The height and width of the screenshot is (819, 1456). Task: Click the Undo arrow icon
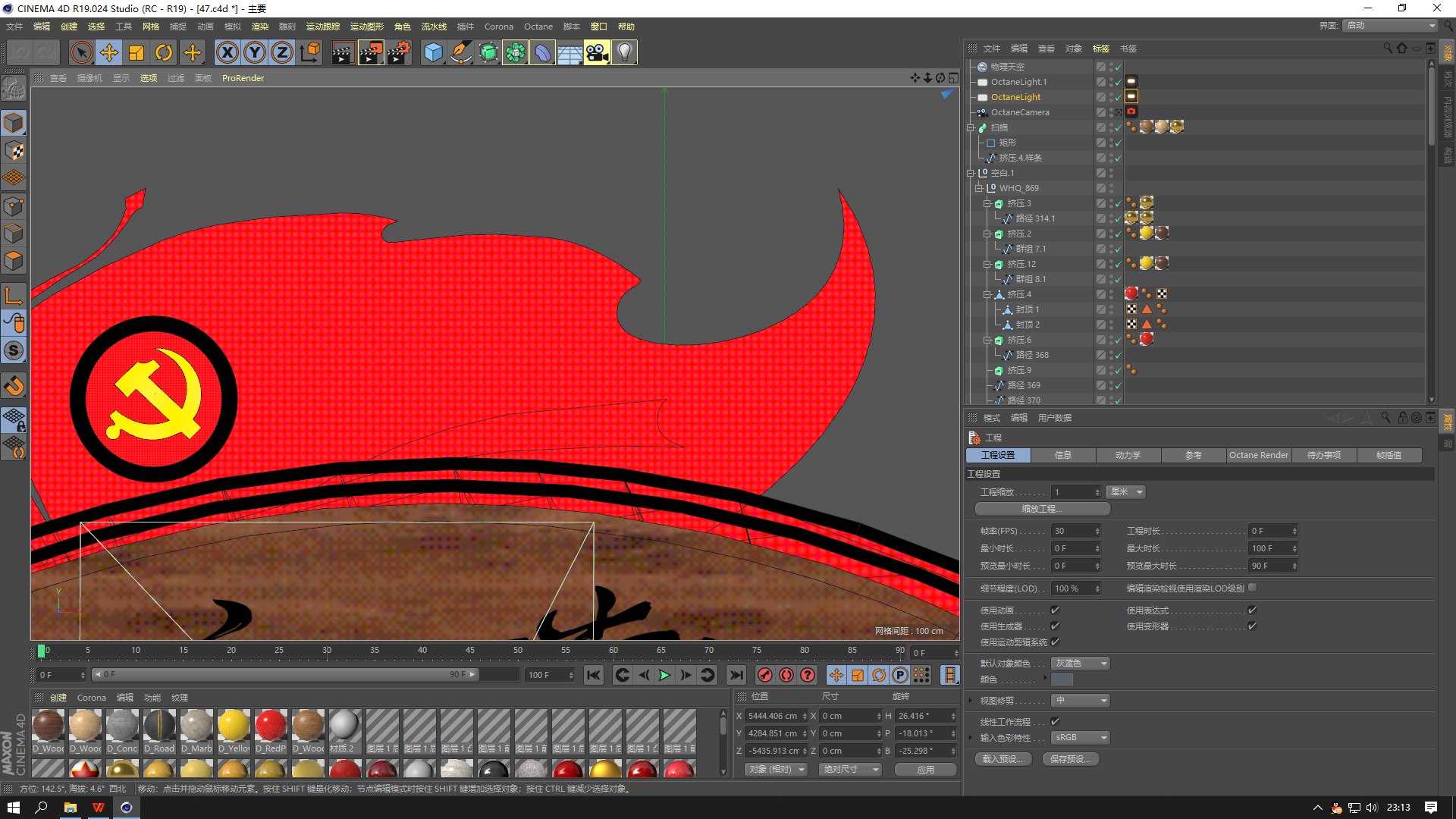pos(20,52)
